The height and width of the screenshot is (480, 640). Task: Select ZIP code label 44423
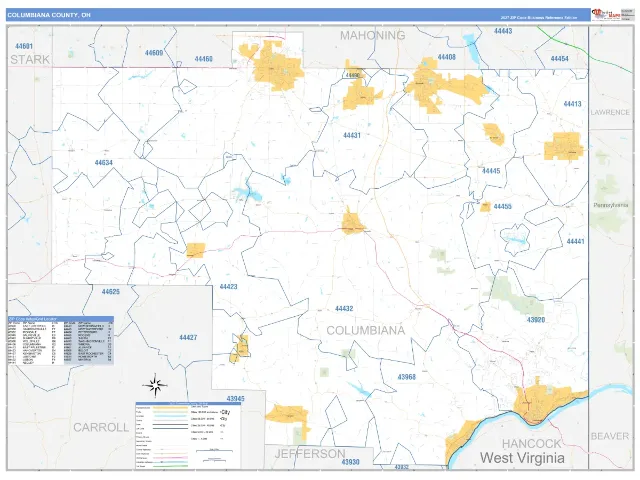[229, 287]
